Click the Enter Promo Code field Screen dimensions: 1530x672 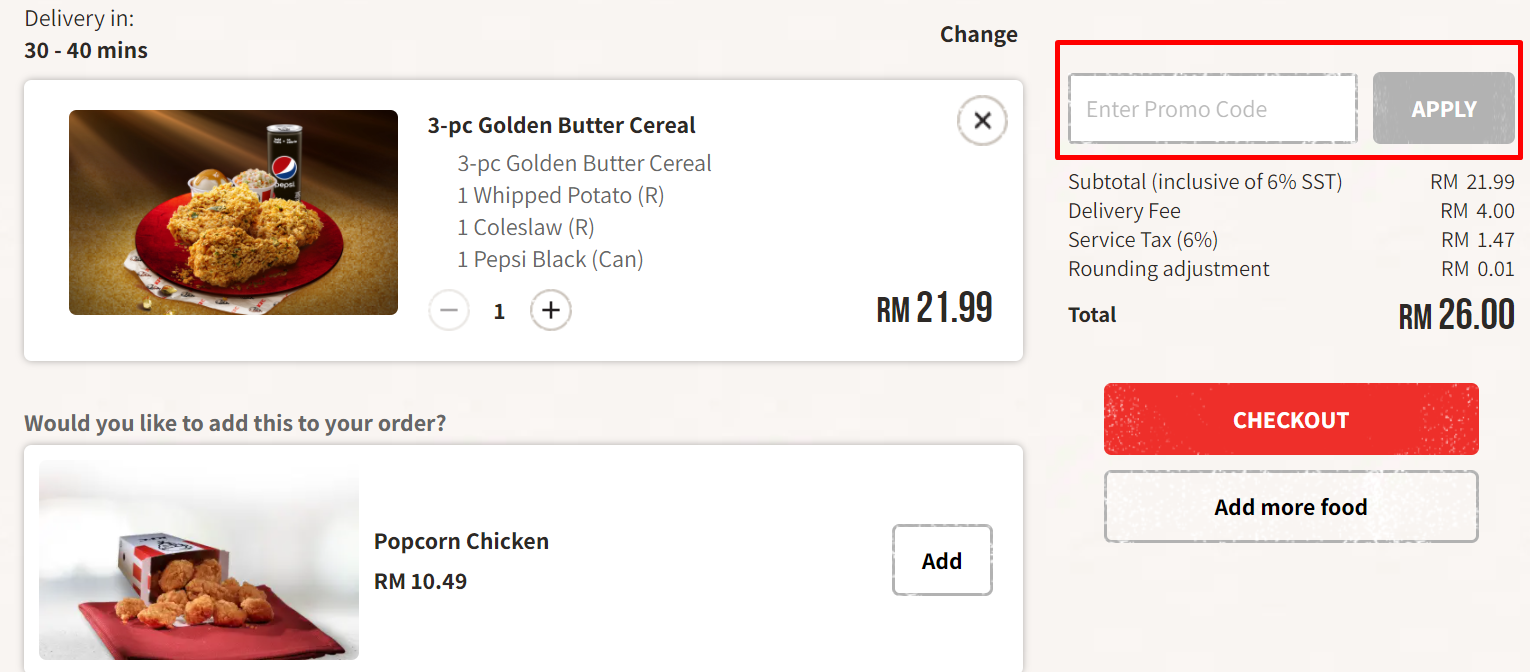click(1212, 108)
